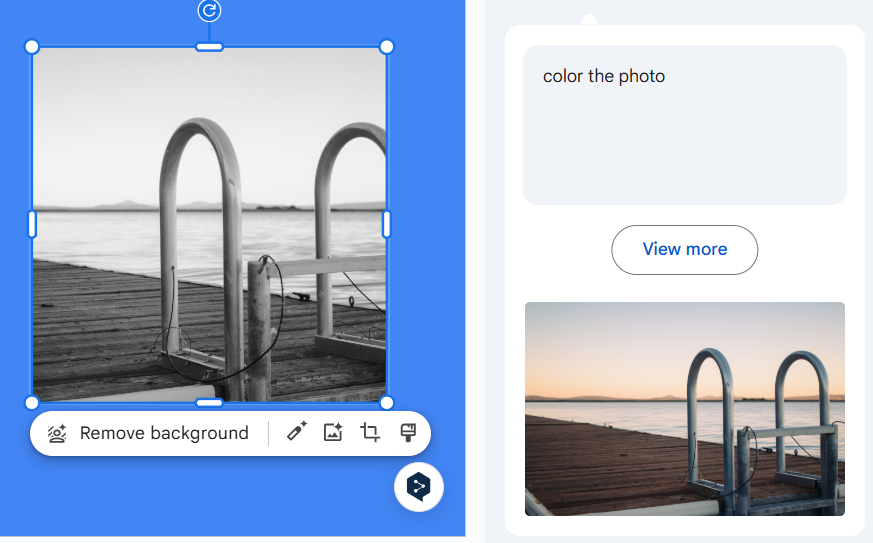The height and width of the screenshot is (543, 873).
Task: Click the left-side edge resize handle
Action: 32,224
